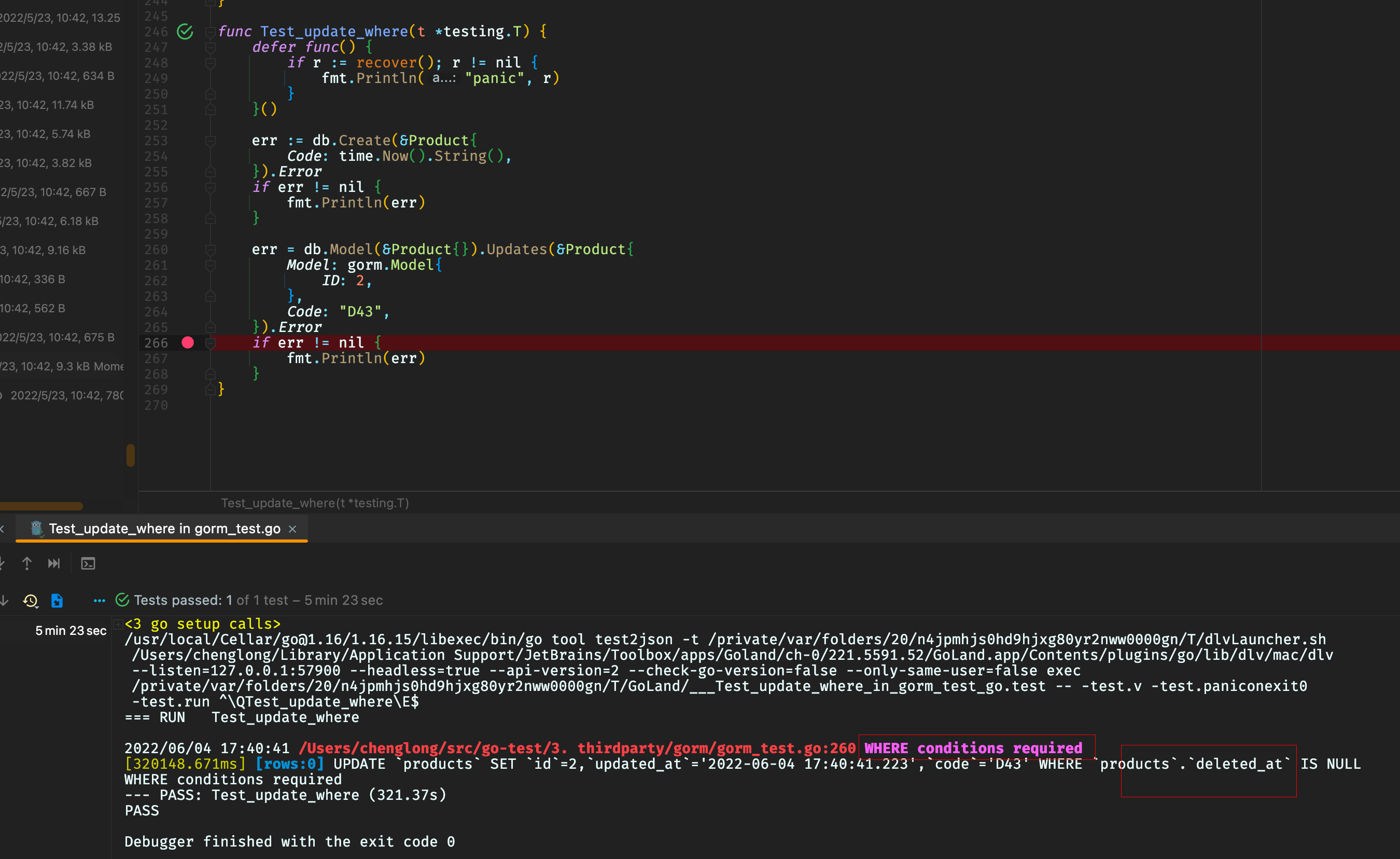Collapse the fold marker at line 253
Screen dimensions: 1400x859
210,141
